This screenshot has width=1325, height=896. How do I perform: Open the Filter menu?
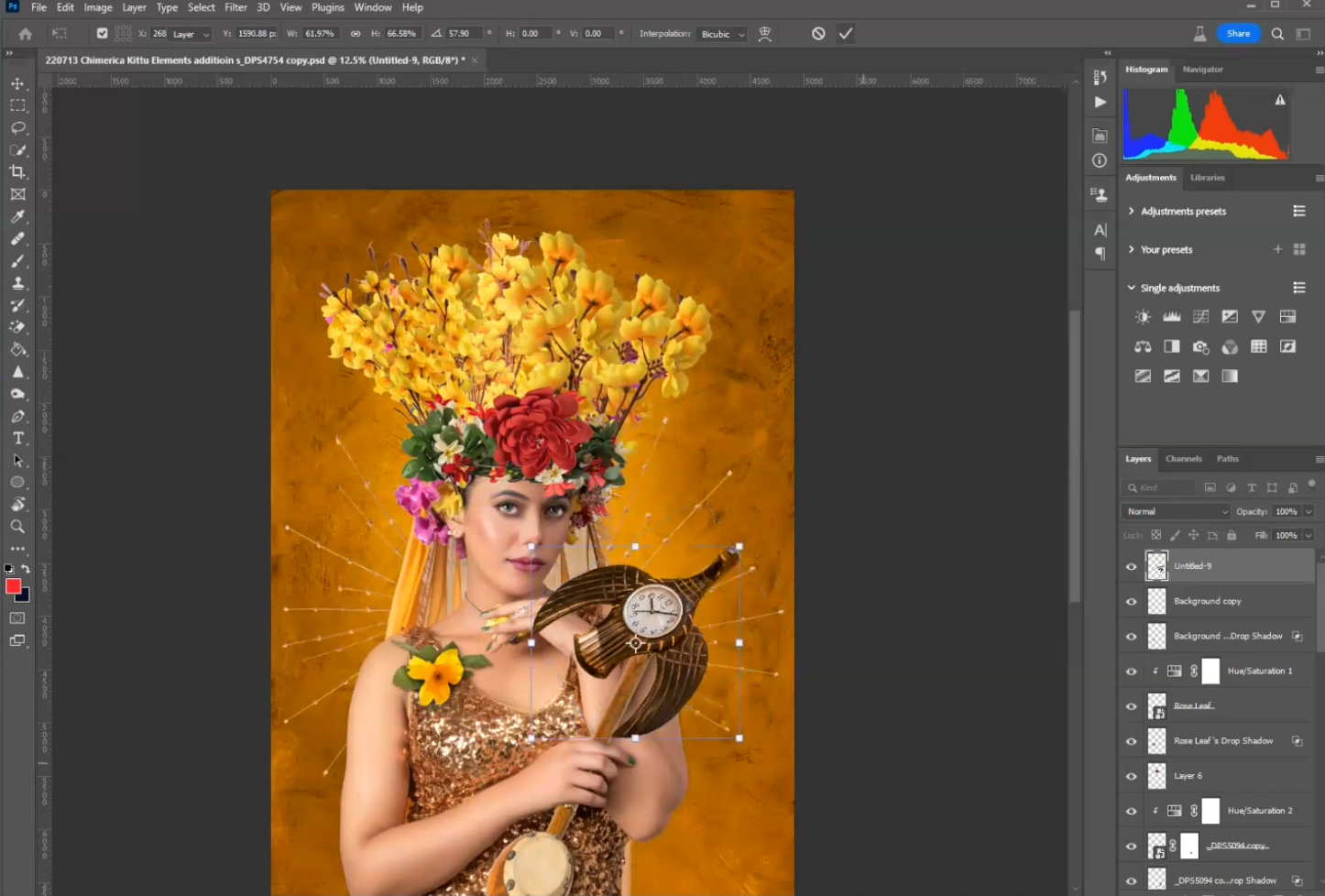click(x=235, y=7)
